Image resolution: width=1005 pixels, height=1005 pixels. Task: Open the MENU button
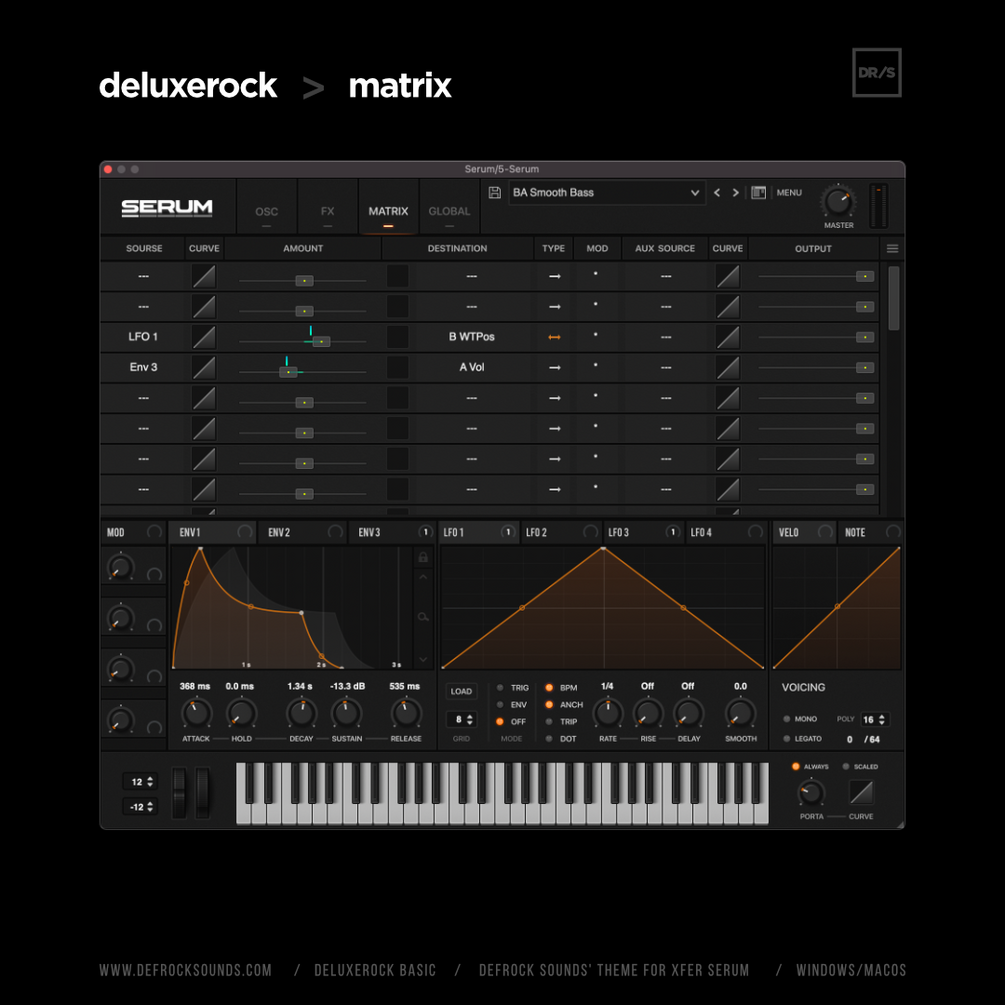coord(789,192)
